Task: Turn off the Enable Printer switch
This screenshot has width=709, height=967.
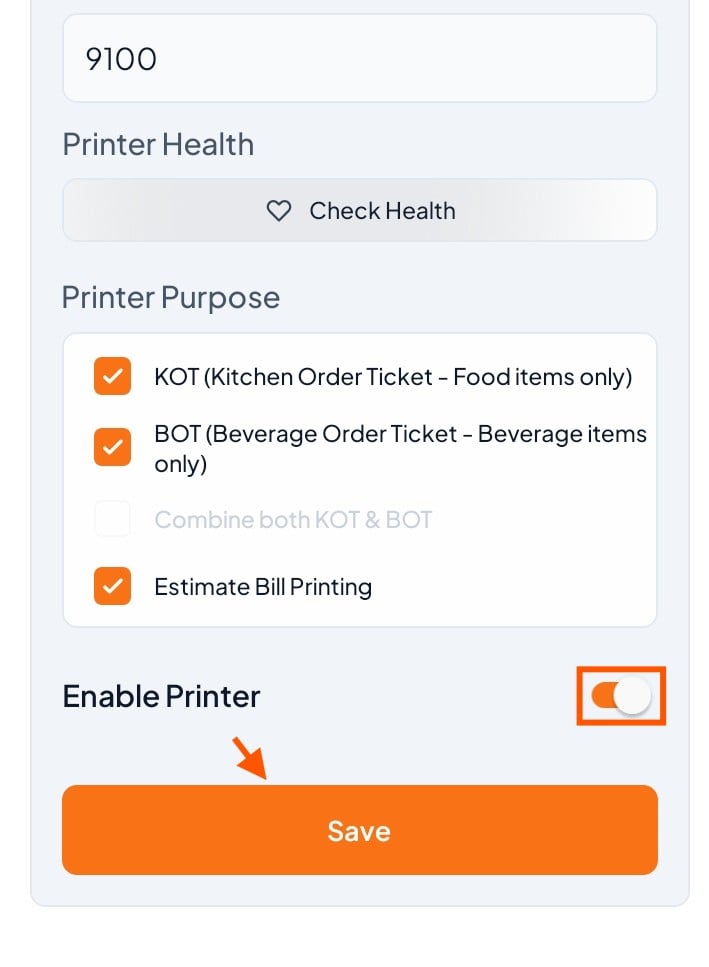Action: point(621,696)
